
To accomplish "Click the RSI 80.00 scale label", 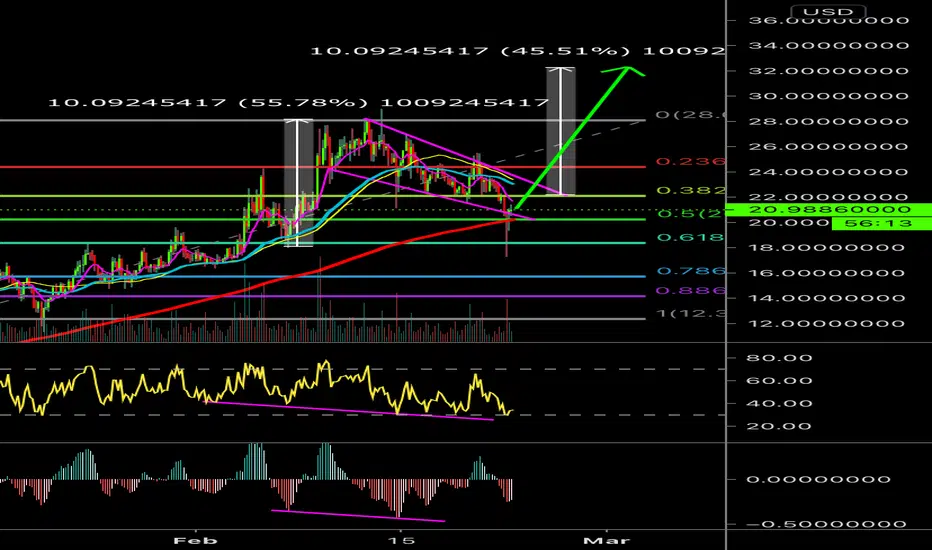I will 779,358.
